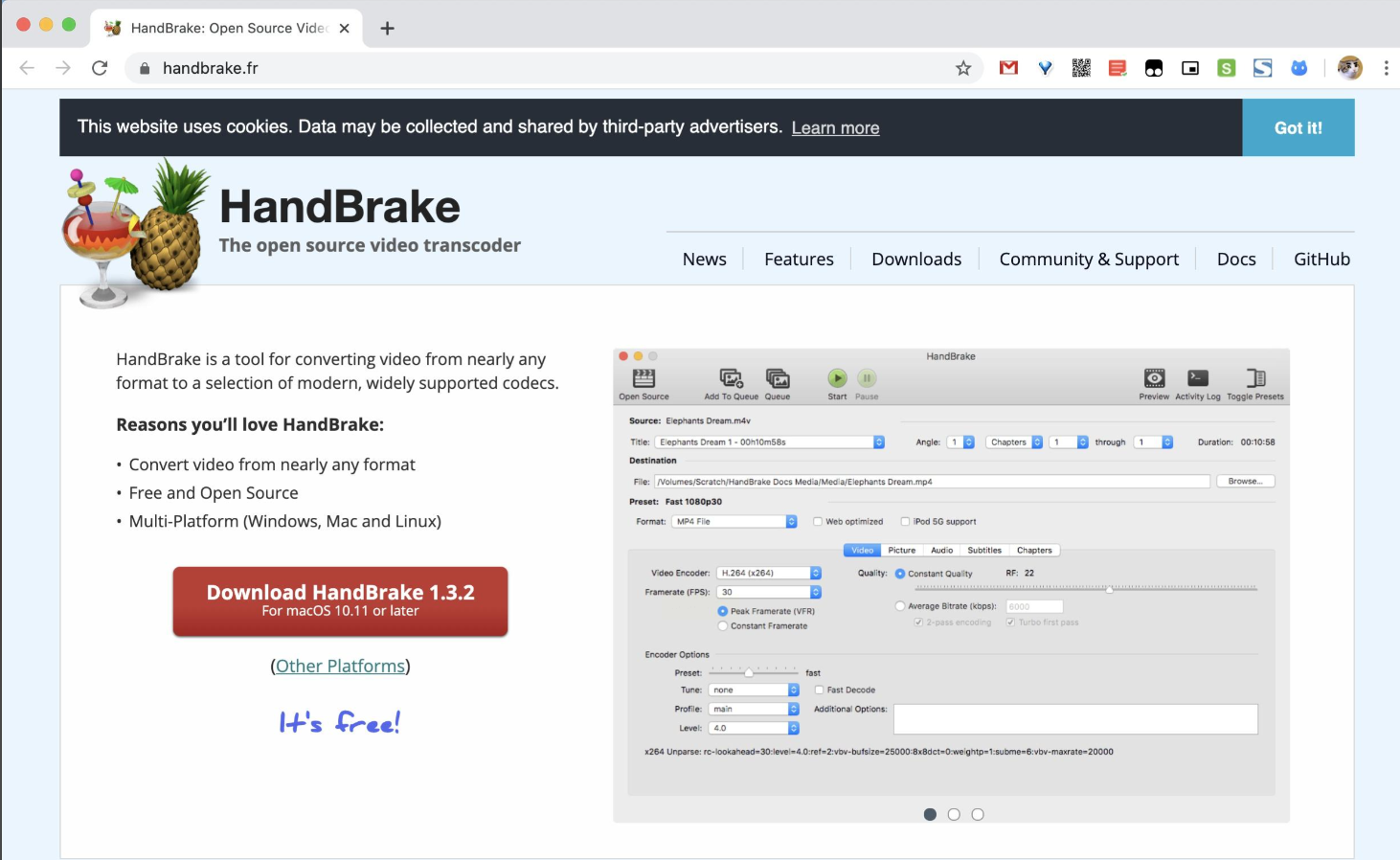This screenshot has height=860, width=1400.
Task: Click the Download HandBrake 1.3.2 button
Action: pyautogui.click(x=340, y=601)
